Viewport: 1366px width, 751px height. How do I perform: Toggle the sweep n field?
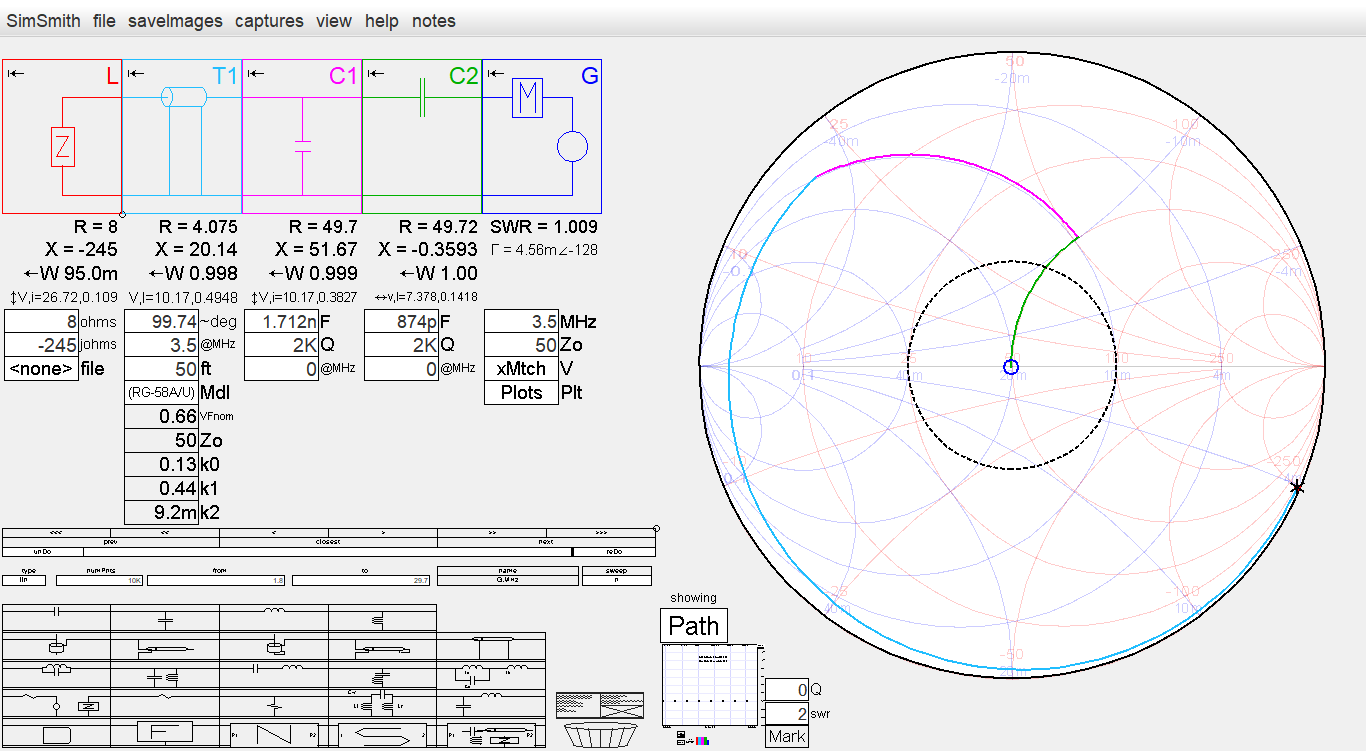point(616,580)
